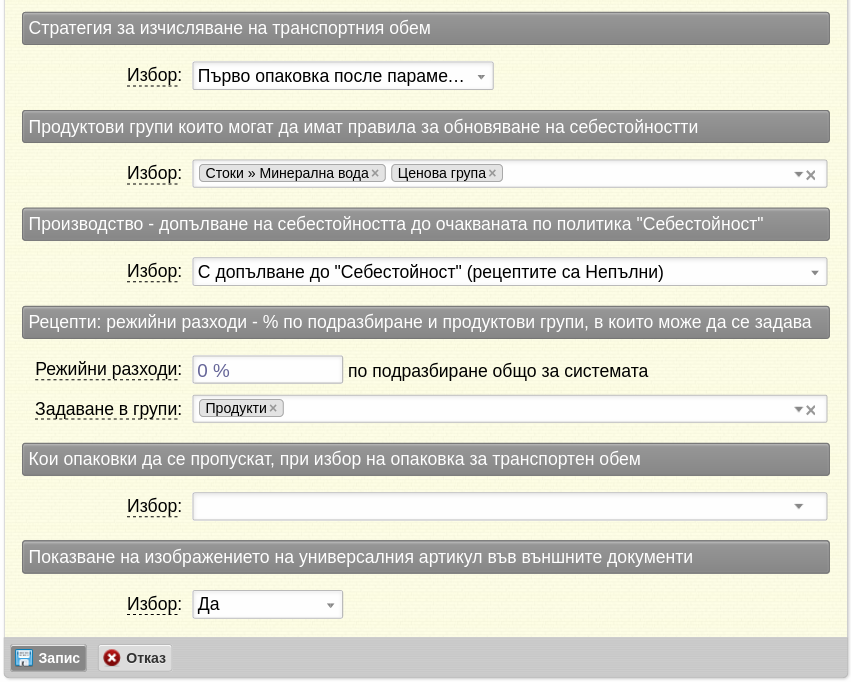Click 'Избор:' label beside the 'Да' dropdown
Viewport: 851px width, 682px height.
154,604
